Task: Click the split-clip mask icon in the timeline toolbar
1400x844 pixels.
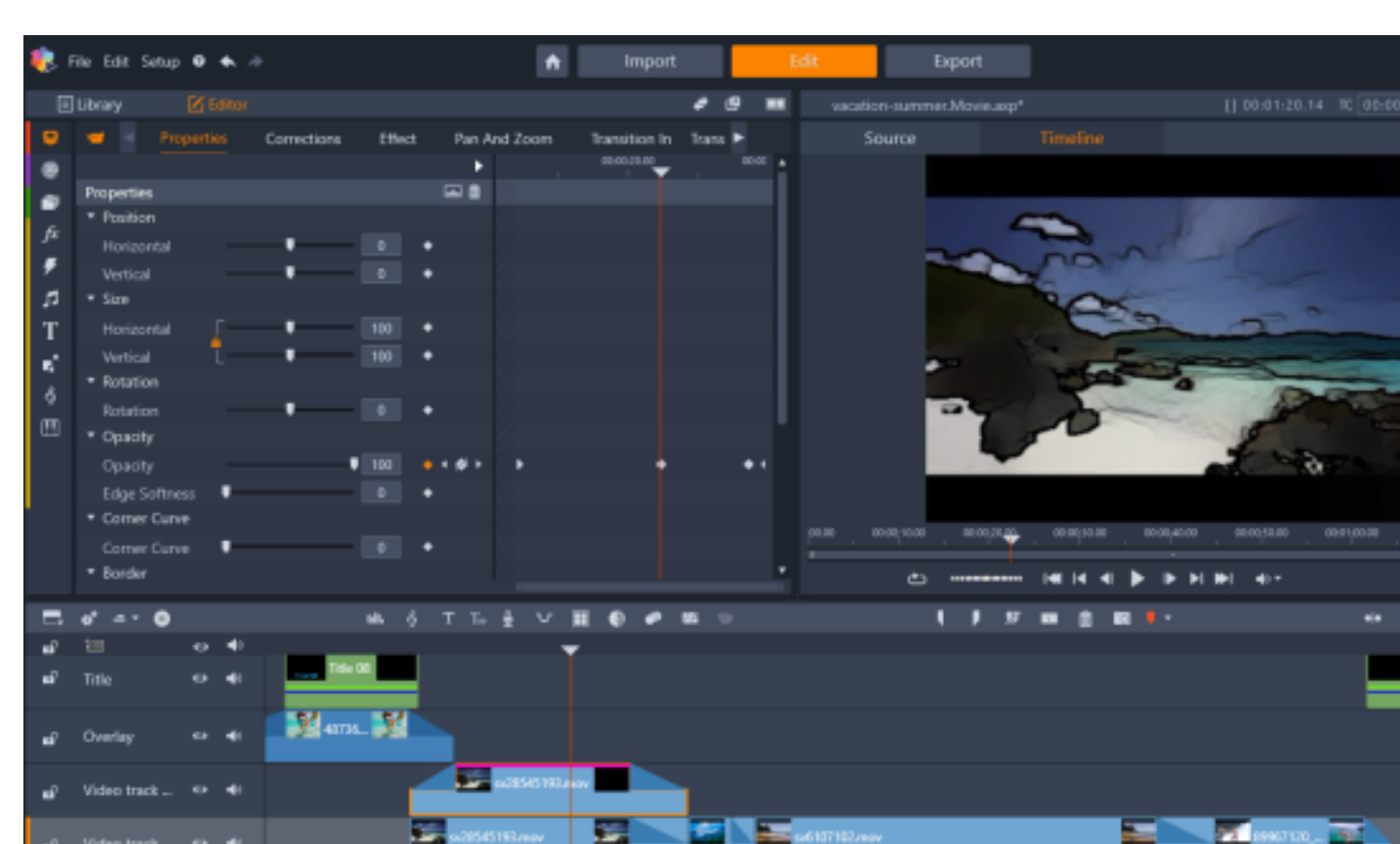Action: point(617,618)
